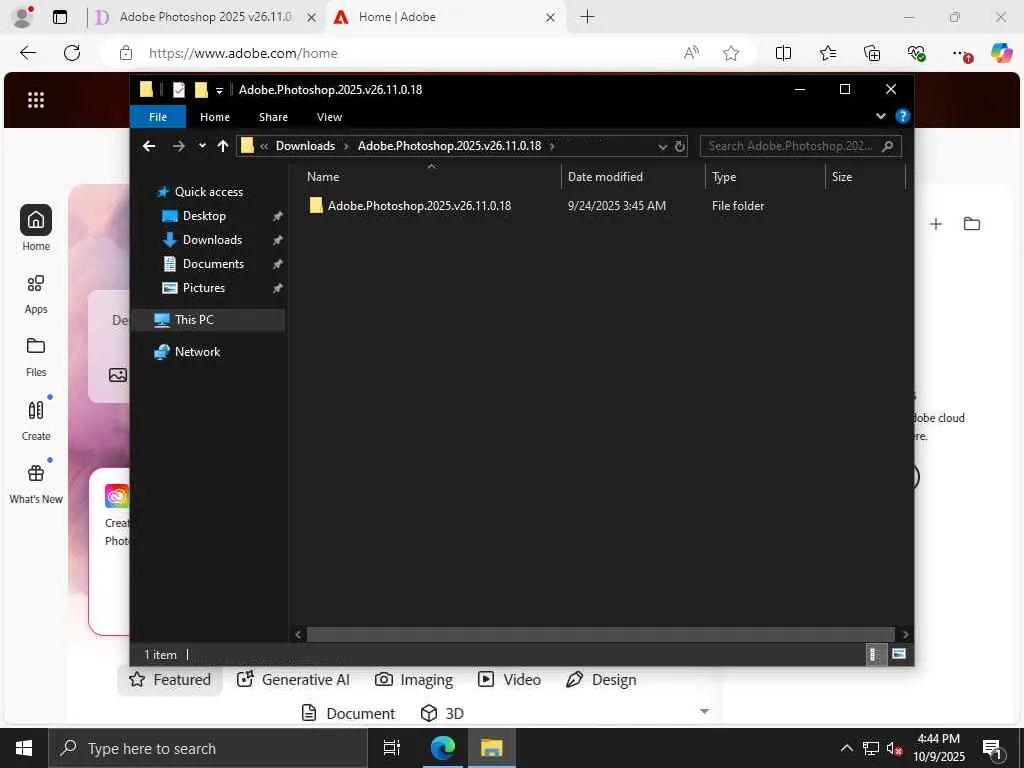Open the Home ribbon tab in Explorer

[x=215, y=117]
